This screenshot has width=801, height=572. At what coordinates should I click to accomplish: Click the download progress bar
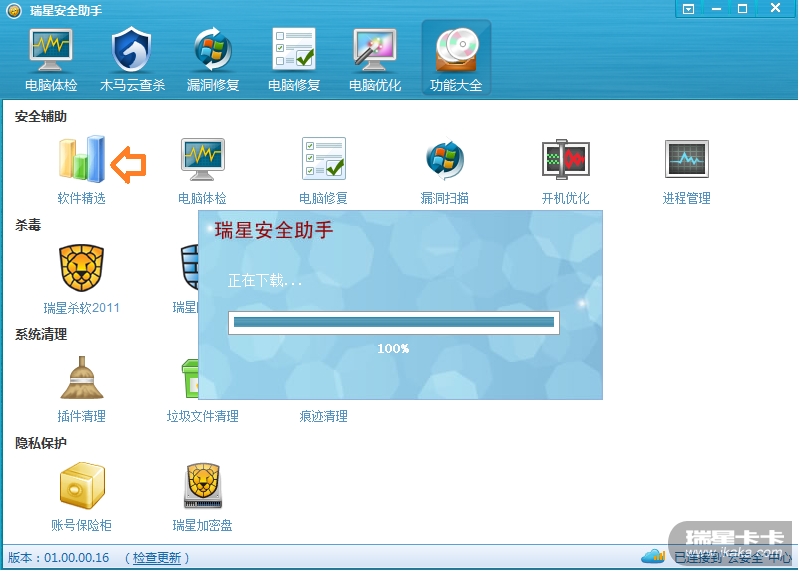[394, 322]
